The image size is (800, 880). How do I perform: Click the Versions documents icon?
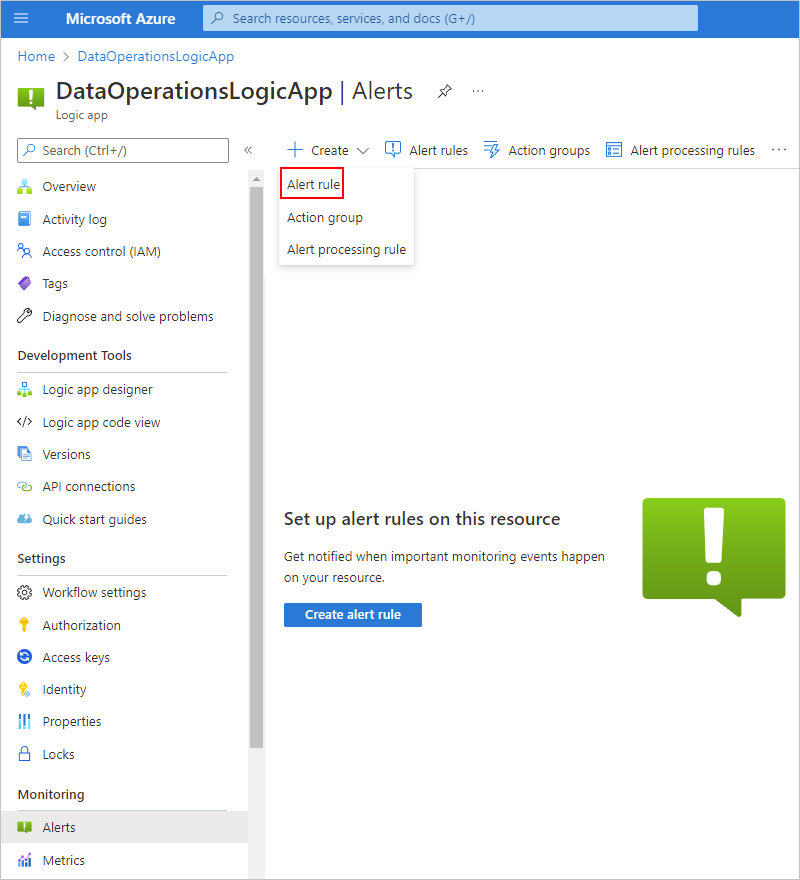25,453
